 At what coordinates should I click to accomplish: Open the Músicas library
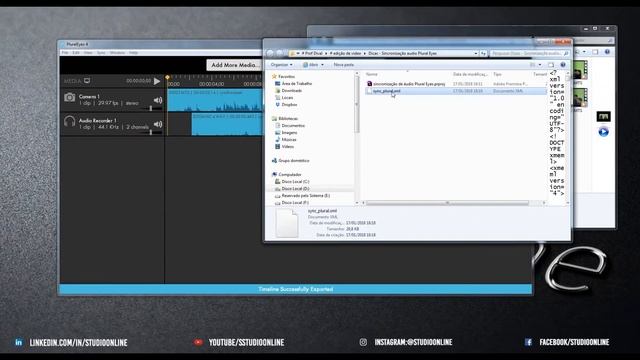[x=286, y=140]
